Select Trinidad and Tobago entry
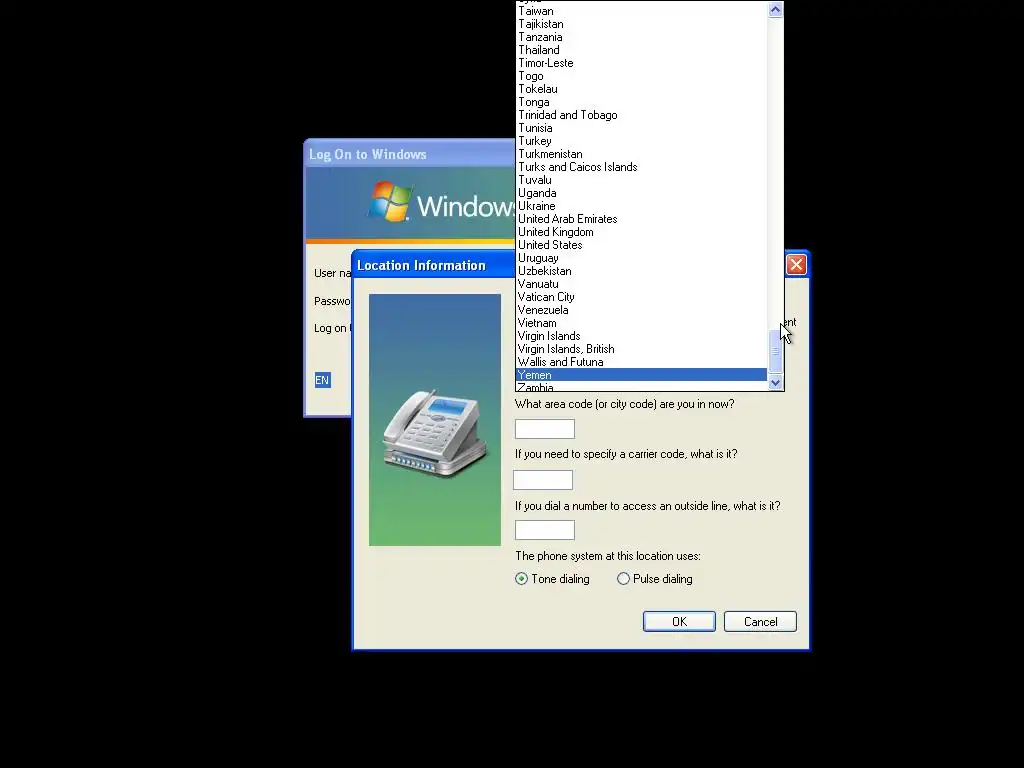Screen dimensions: 1024x768 [641, 115]
